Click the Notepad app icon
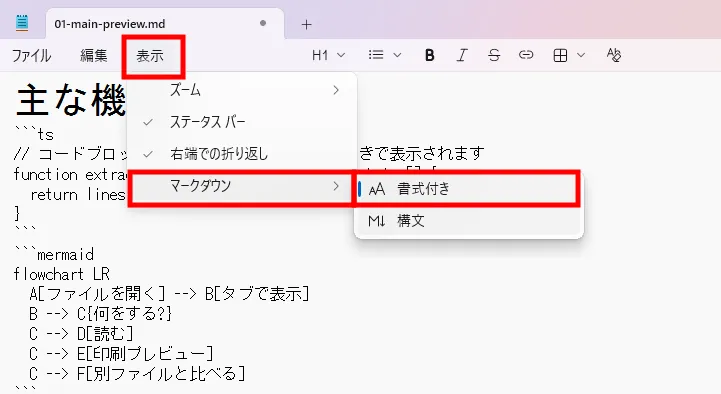Screen dimensions: 721x394 [22, 23]
